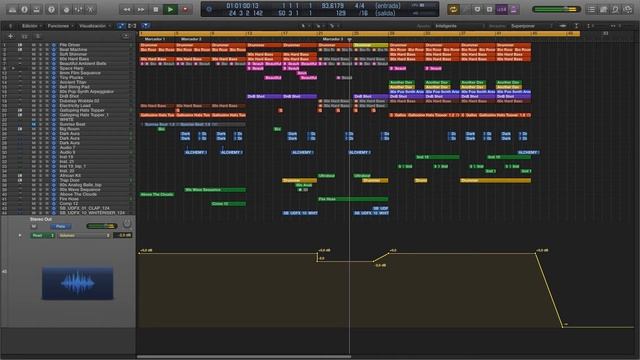Open the track header options dropdown

(126, 36)
